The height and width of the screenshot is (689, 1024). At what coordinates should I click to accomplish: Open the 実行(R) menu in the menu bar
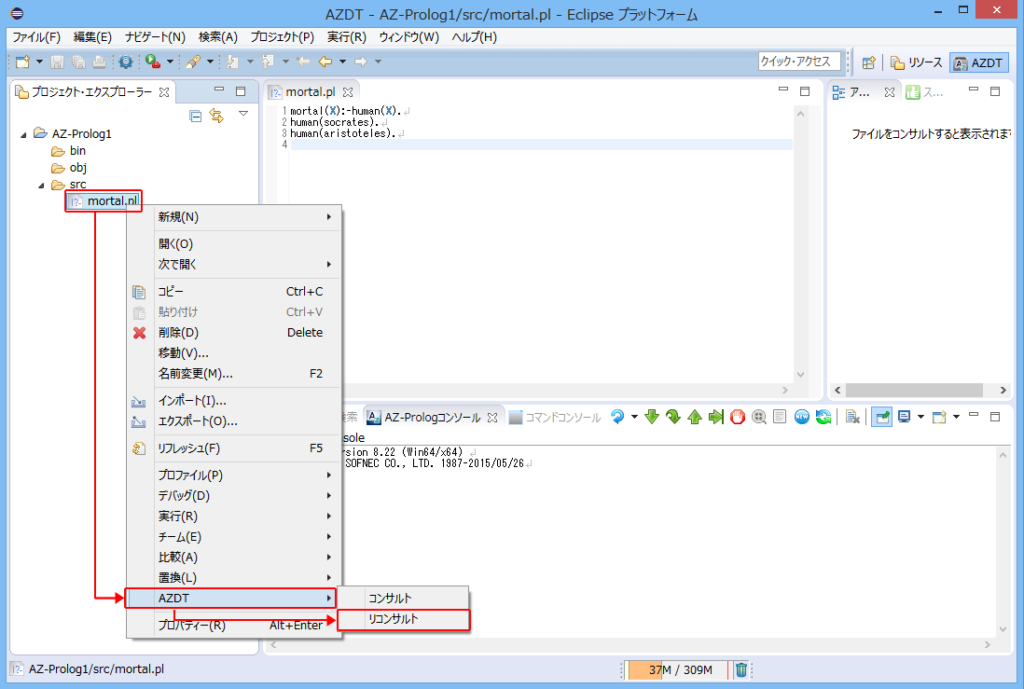(346, 36)
